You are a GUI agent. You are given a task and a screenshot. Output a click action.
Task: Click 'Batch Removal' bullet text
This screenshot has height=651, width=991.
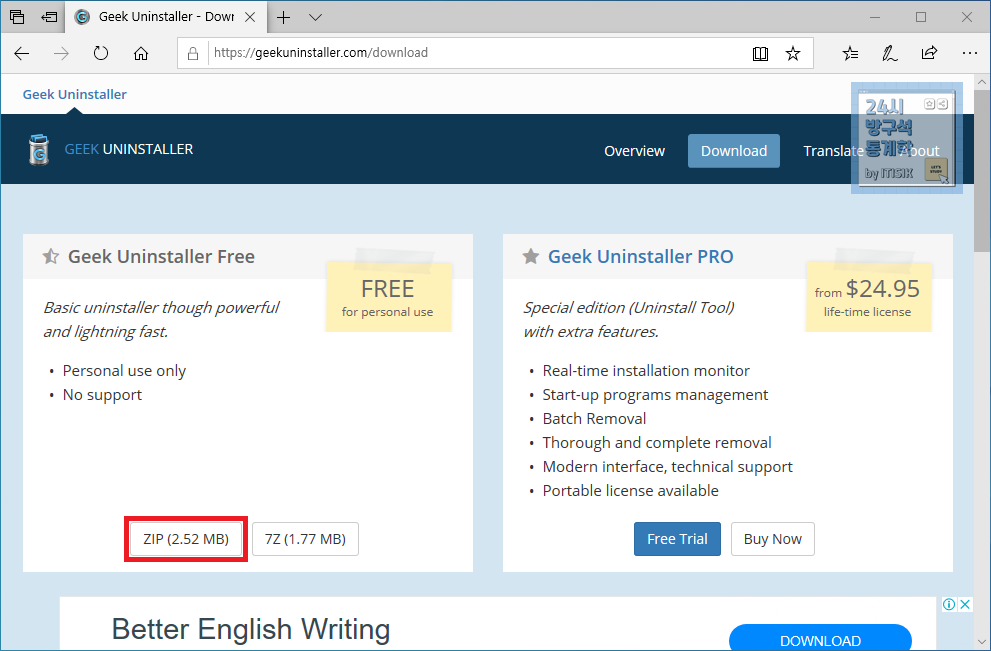(x=594, y=418)
